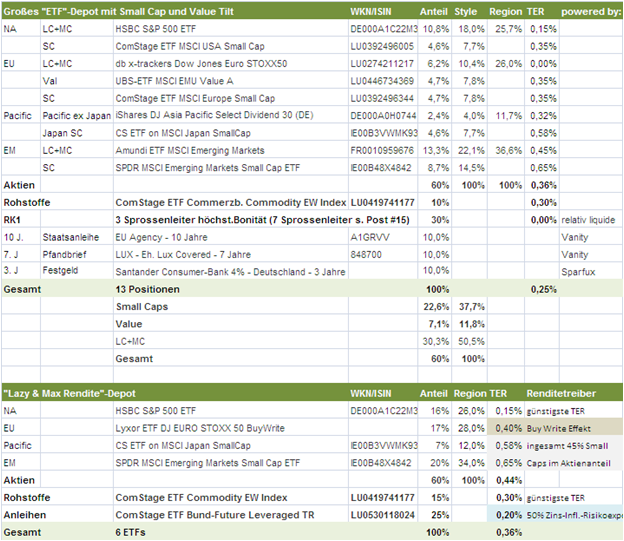Select the "Staatsanleihe" cell
The height and width of the screenshot is (541, 624).
tap(77, 237)
